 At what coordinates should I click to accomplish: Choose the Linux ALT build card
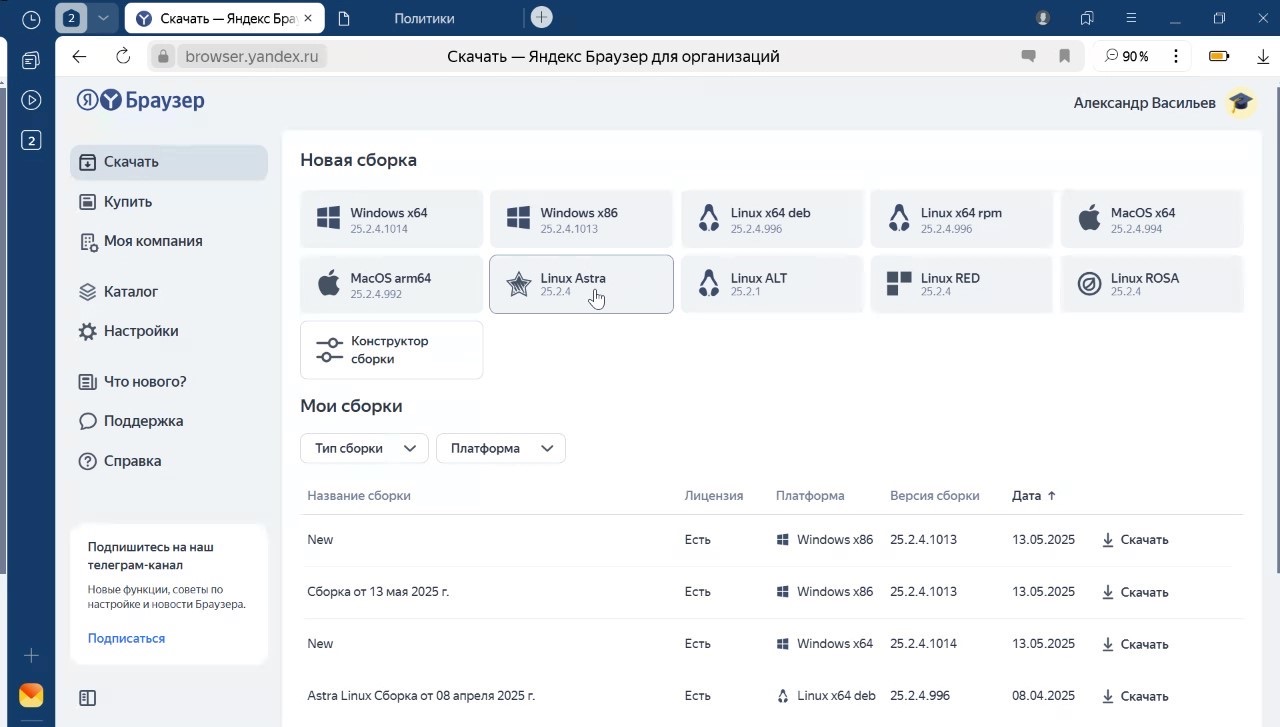click(771, 284)
